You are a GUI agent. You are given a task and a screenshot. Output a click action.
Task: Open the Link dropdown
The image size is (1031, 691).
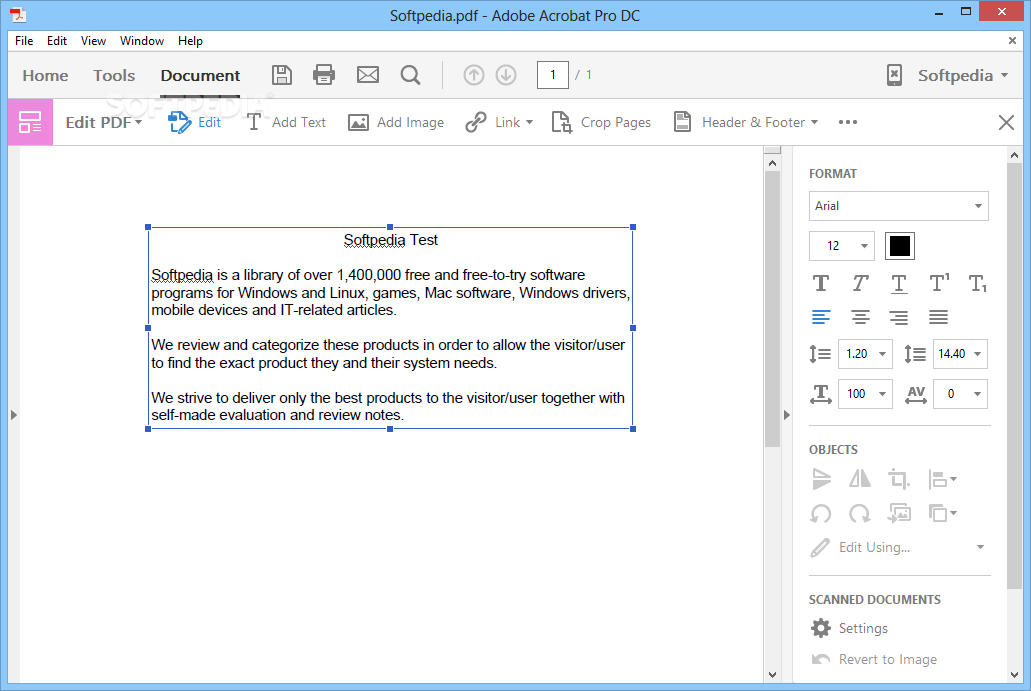click(x=499, y=122)
